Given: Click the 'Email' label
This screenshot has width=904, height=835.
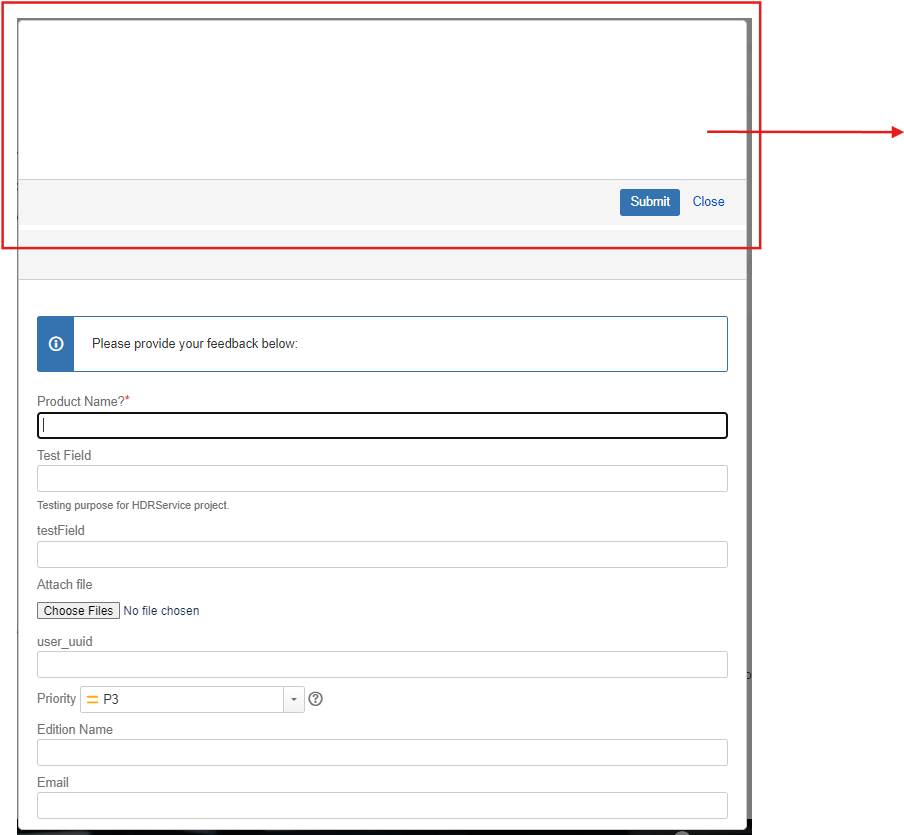Looking at the screenshot, I should pos(53,783).
